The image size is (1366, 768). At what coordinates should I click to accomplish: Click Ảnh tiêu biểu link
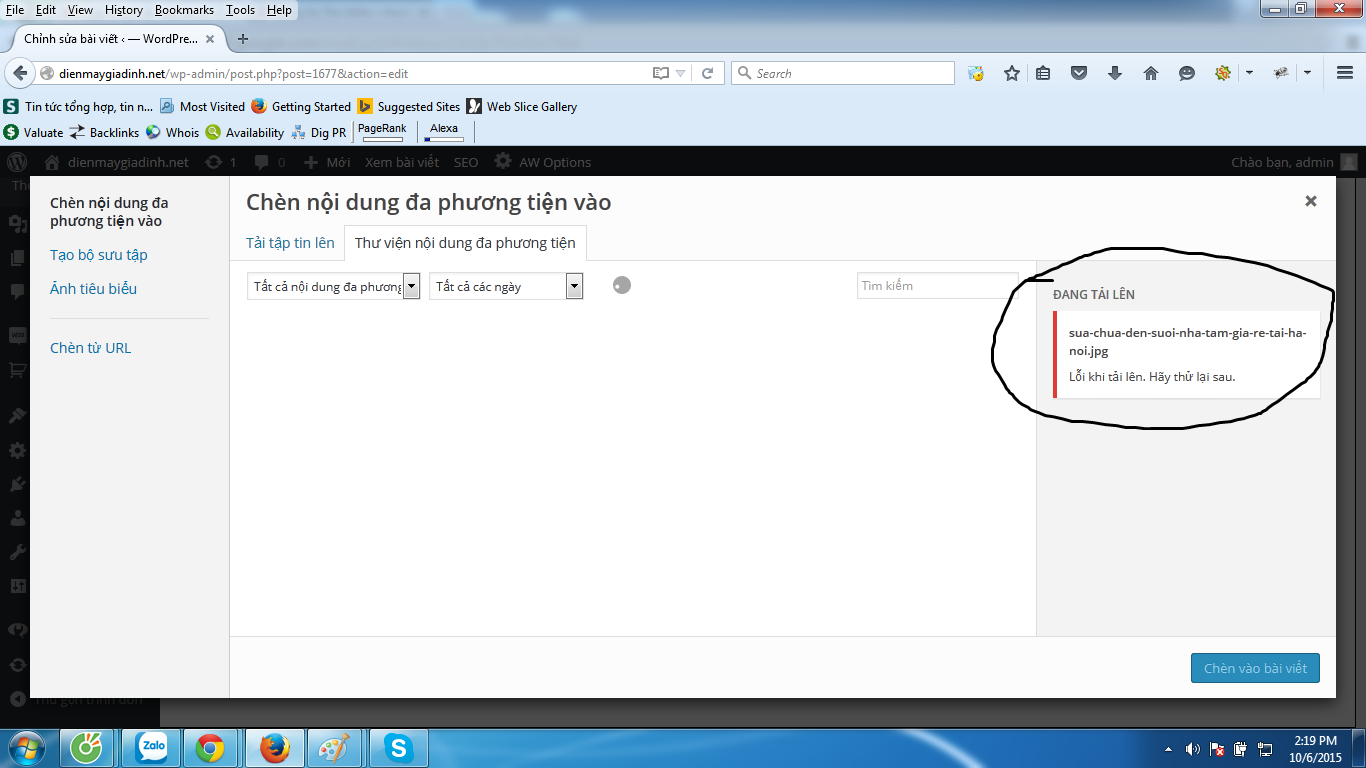tap(93, 289)
